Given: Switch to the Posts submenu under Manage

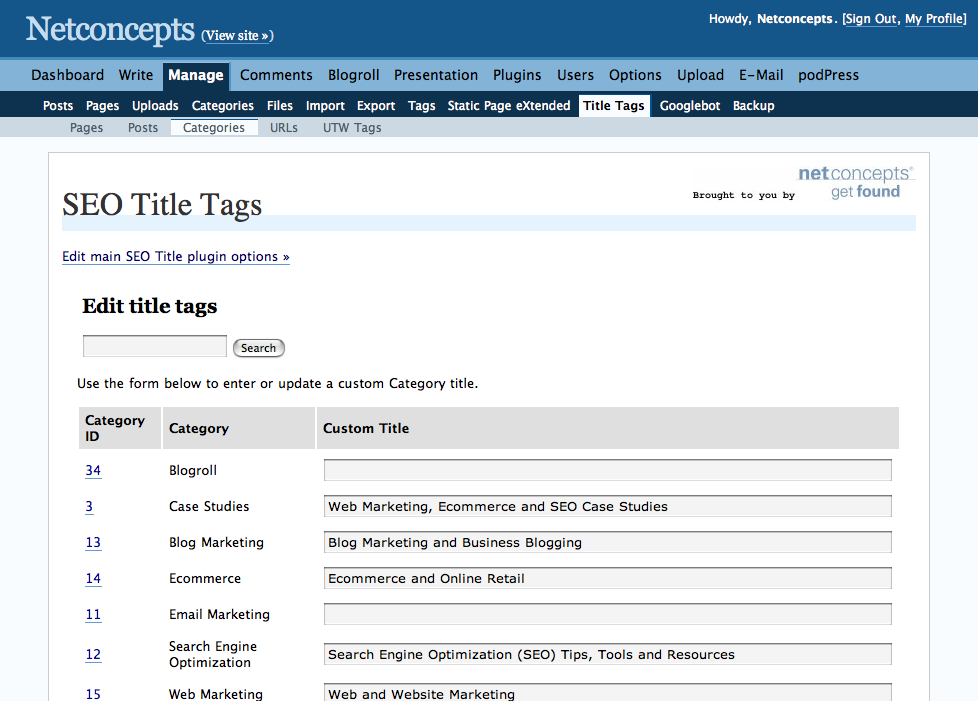Looking at the screenshot, I should click(x=58, y=106).
